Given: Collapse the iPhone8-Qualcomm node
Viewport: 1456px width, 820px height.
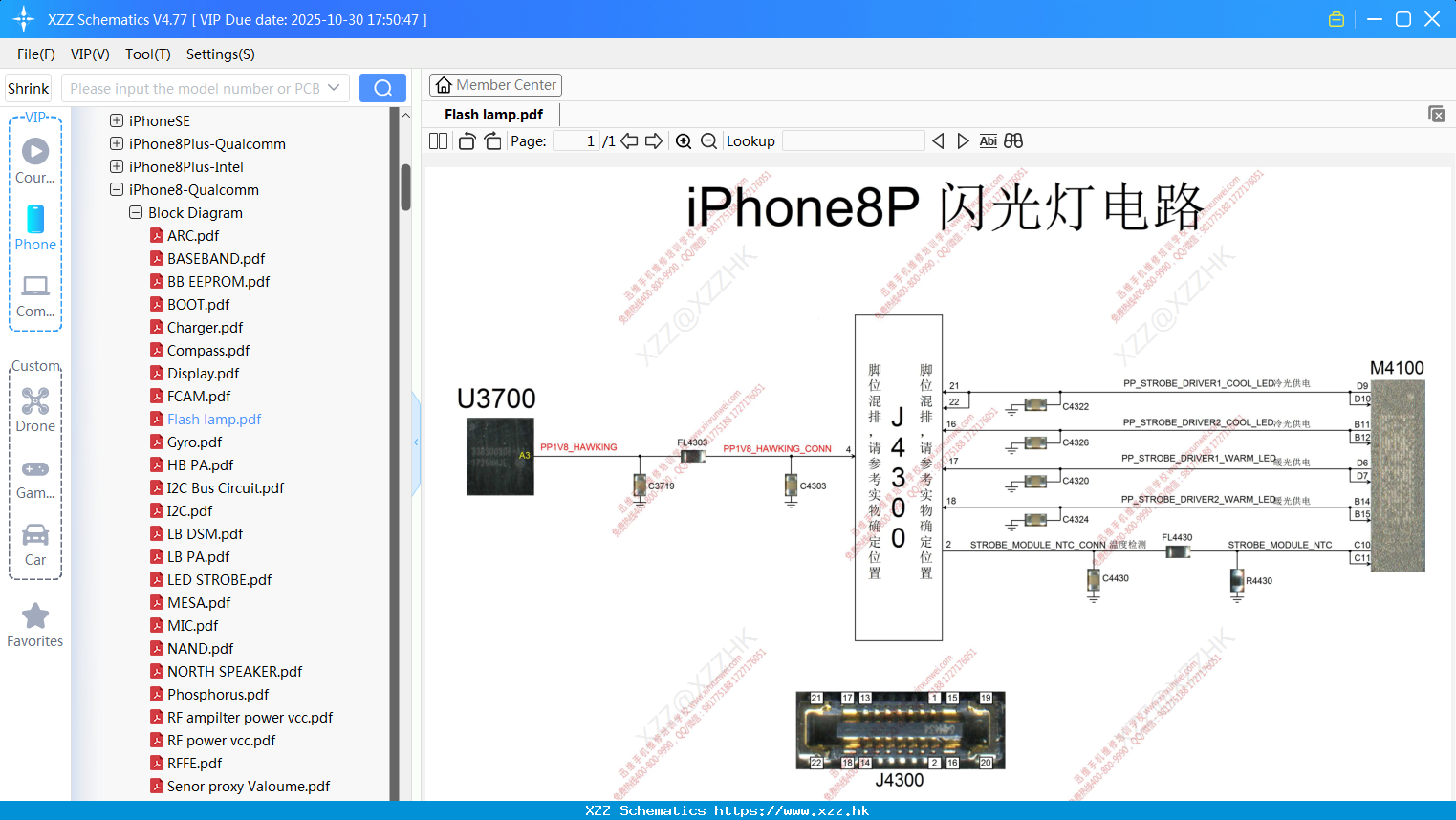Looking at the screenshot, I should tap(117, 189).
